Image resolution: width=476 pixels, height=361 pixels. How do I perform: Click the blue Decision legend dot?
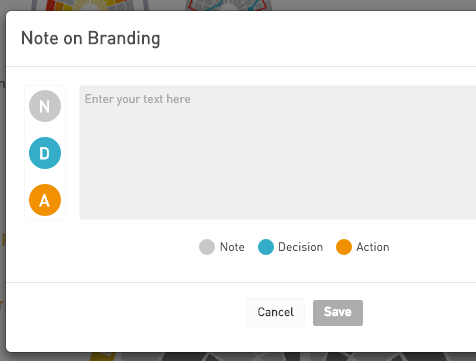(266, 247)
